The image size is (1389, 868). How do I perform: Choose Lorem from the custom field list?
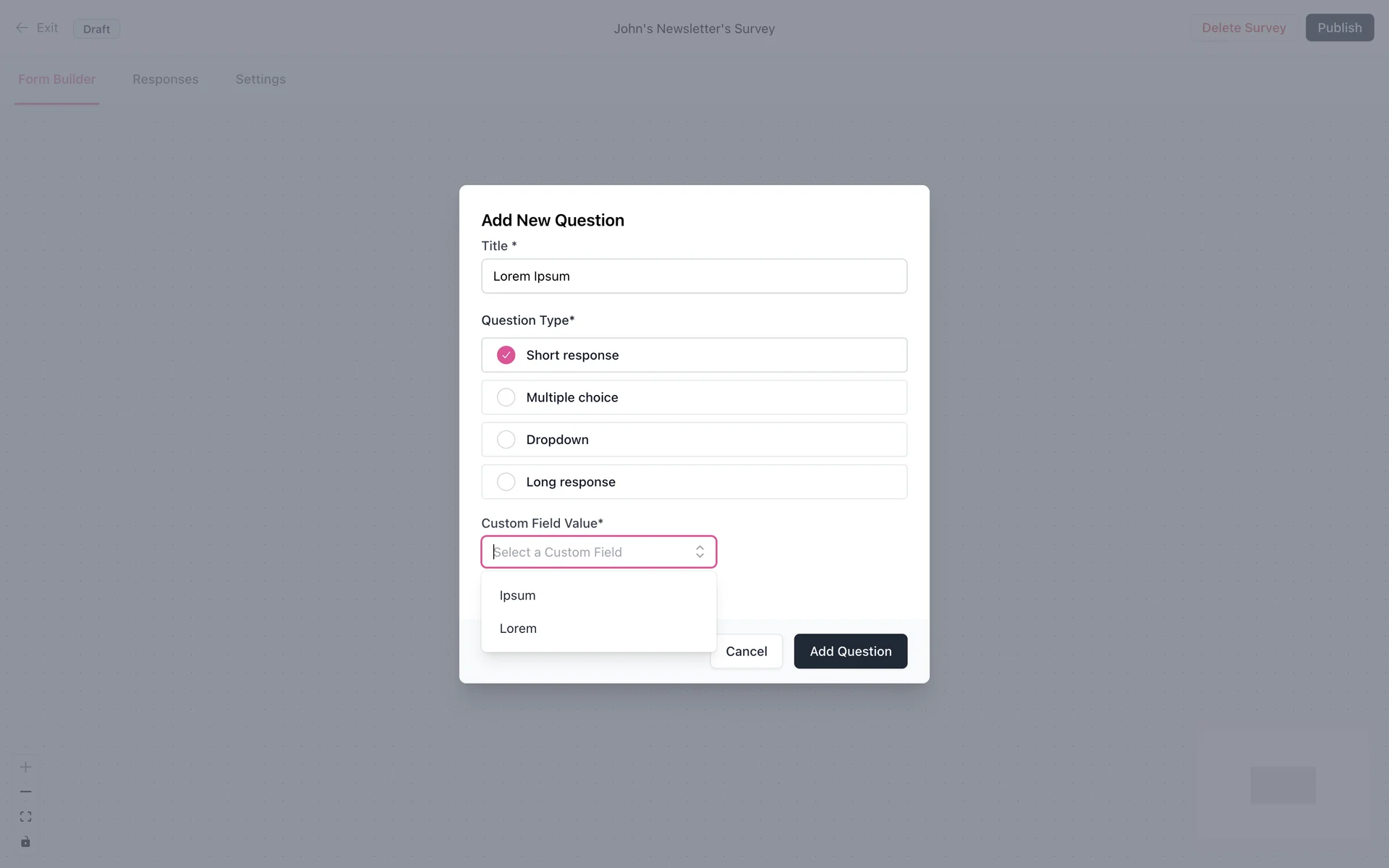pyautogui.click(x=518, y=629)
